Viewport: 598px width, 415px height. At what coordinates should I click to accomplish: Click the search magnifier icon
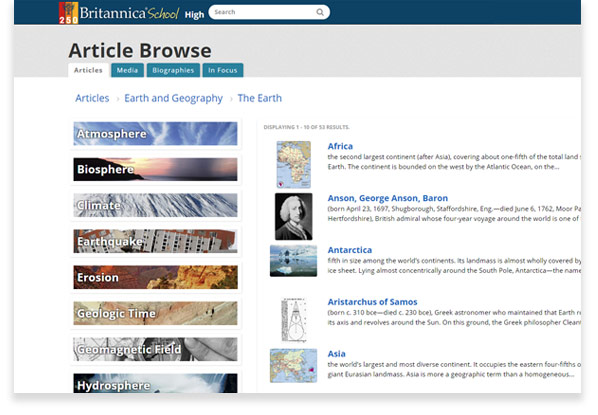320,12
